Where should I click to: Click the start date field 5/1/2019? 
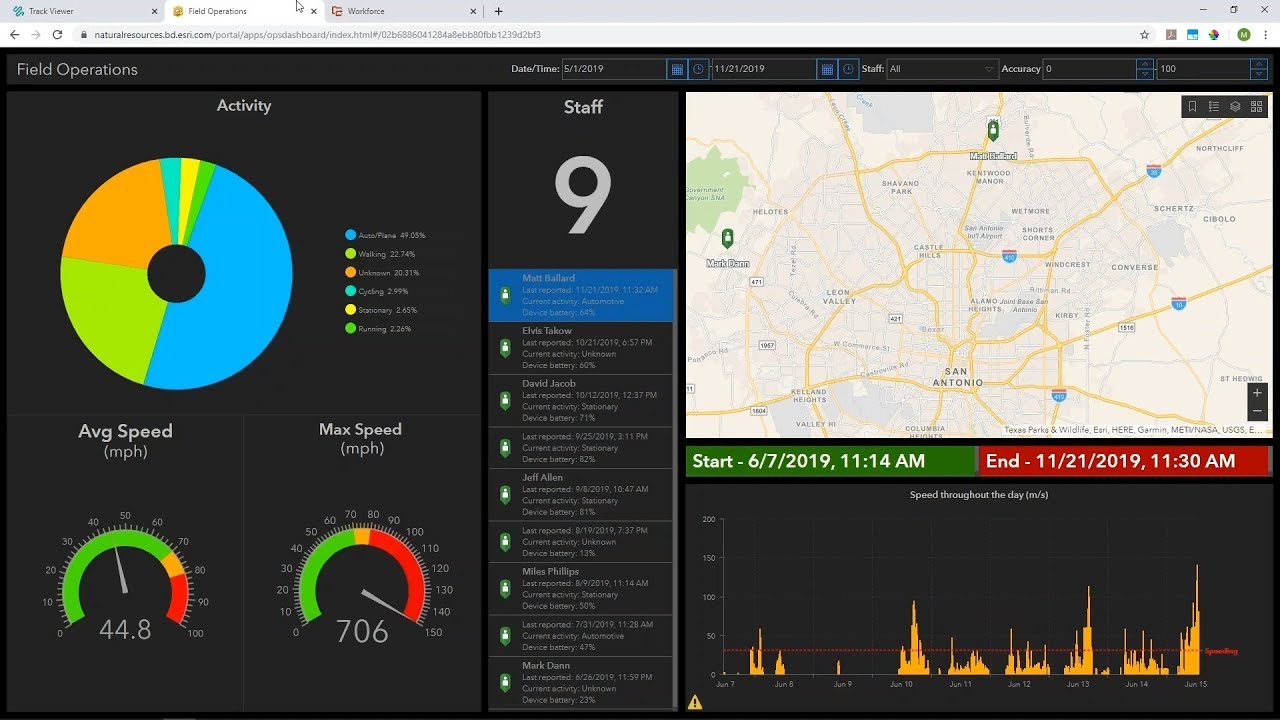pyautogui.click(x=614, y=69)
